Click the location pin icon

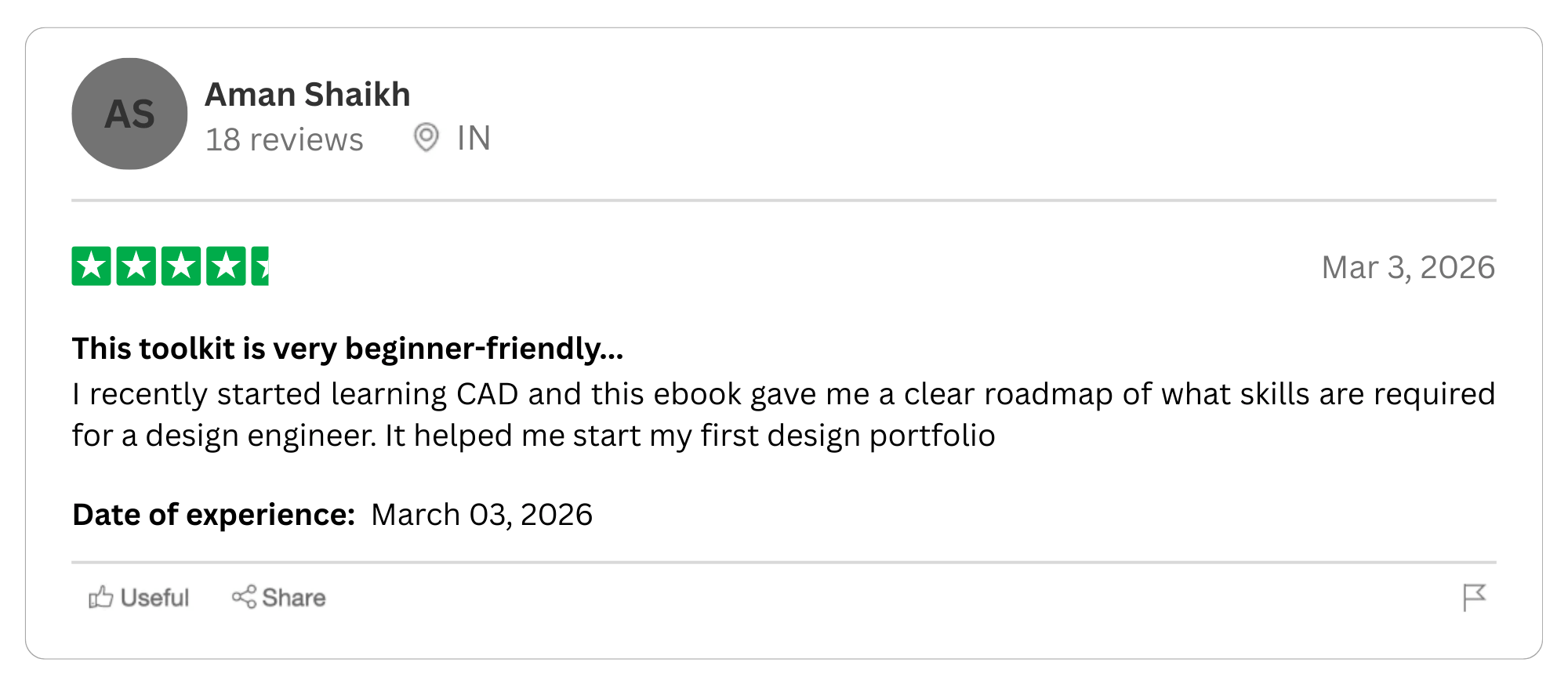[426, 138]
